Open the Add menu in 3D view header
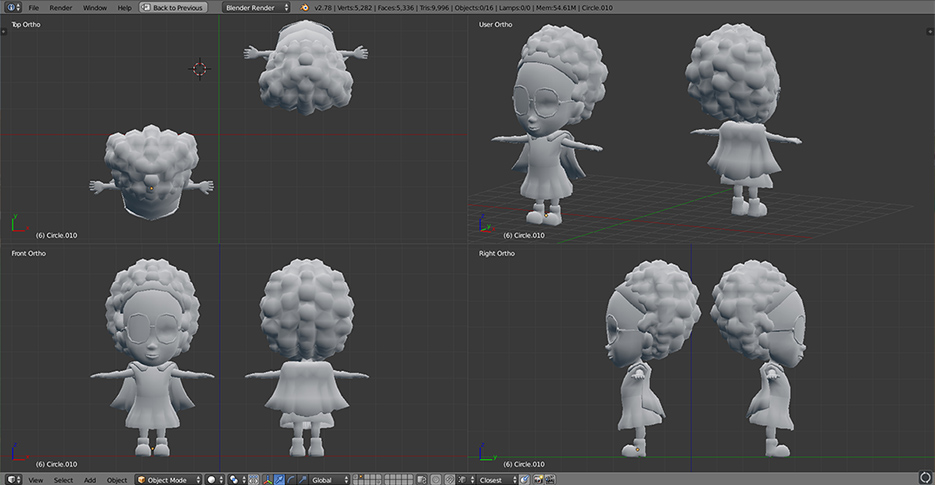Image resolution: width=935 pixels, height=485 pixels. click(90, 480)
